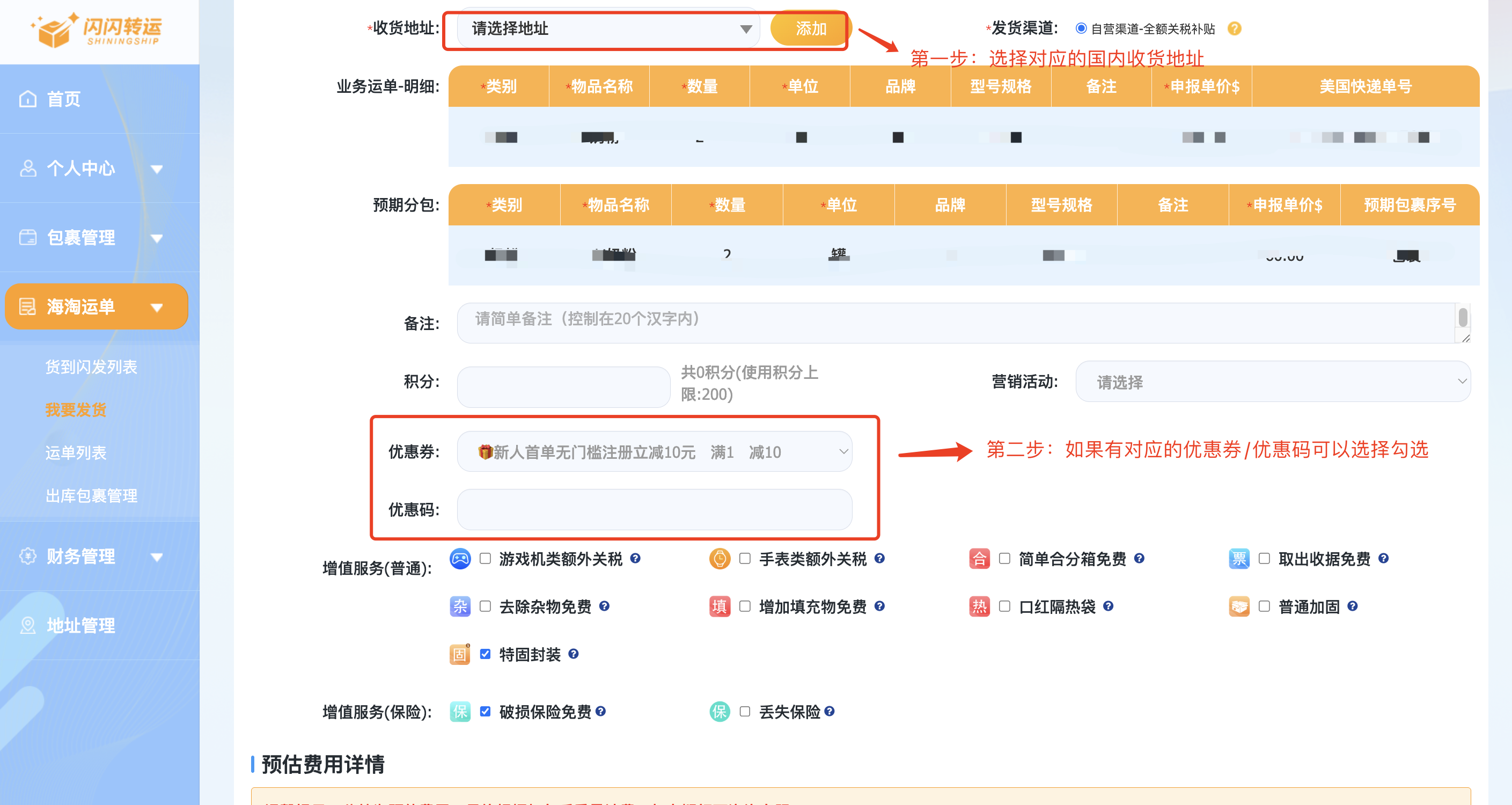Expand the 优惠券 coupon dropdown
This screenshot has height=805, width=1512.
654,451
